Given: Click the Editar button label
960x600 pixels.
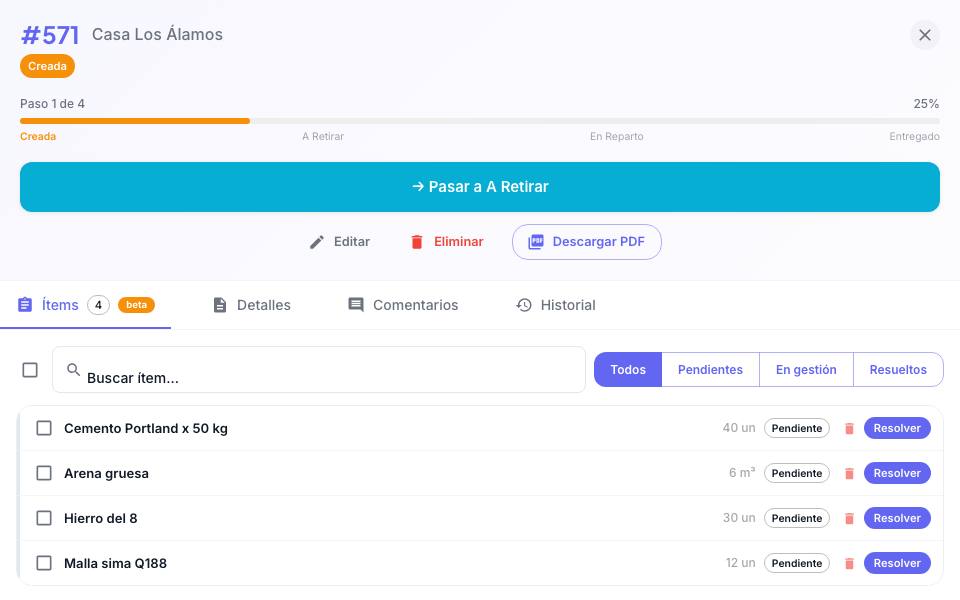Looking at the screenshot, I should point(352,242).
